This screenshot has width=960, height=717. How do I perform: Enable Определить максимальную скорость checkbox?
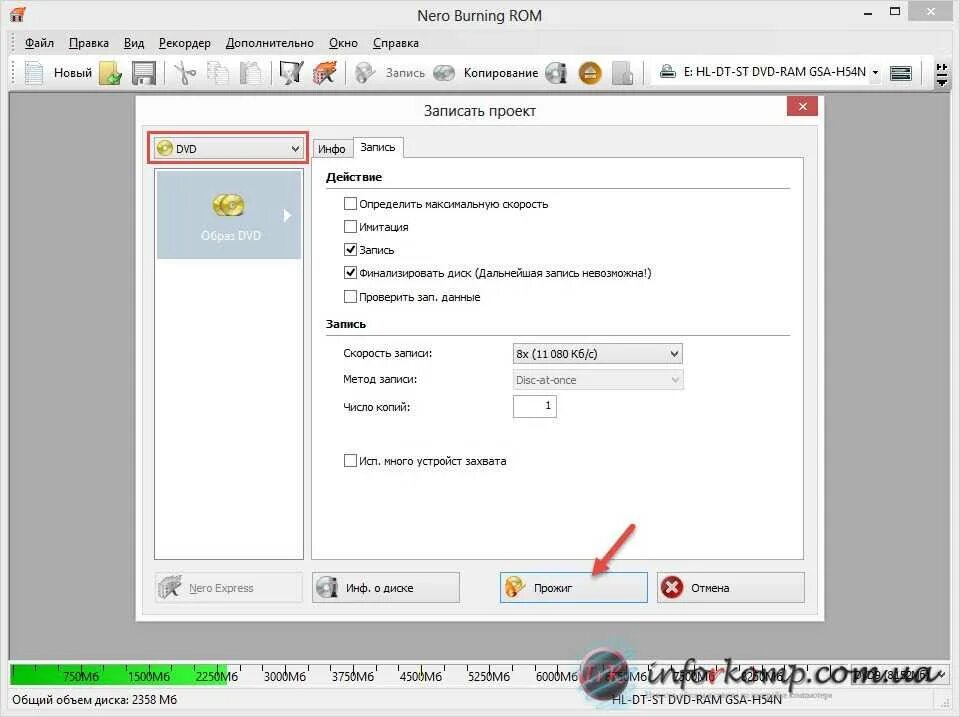tap(350, 203)
